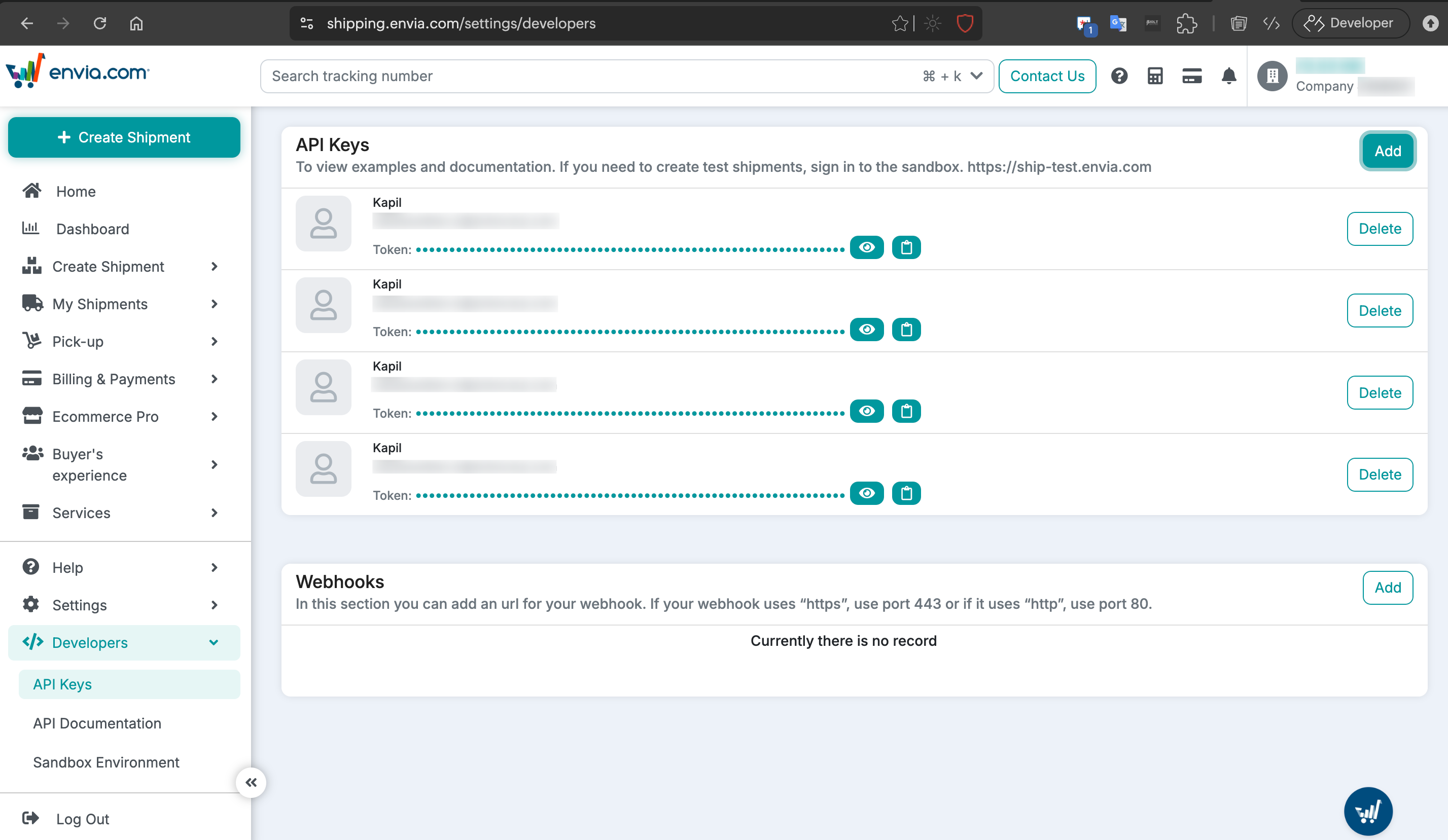
Task: Select Sandbox Environment from sidebar
Action: 107,762
